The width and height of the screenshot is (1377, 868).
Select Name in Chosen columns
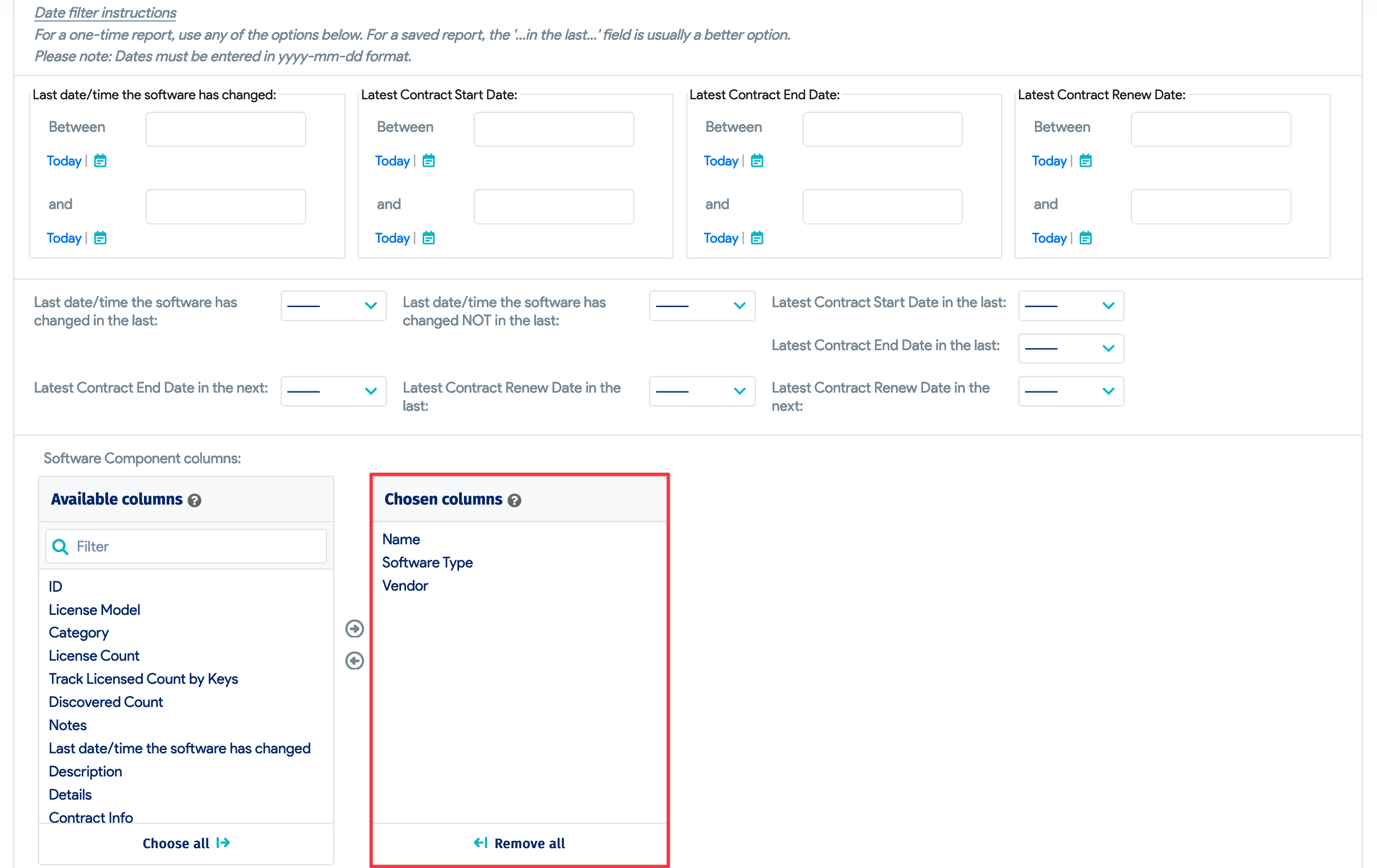tap(401, 540)
